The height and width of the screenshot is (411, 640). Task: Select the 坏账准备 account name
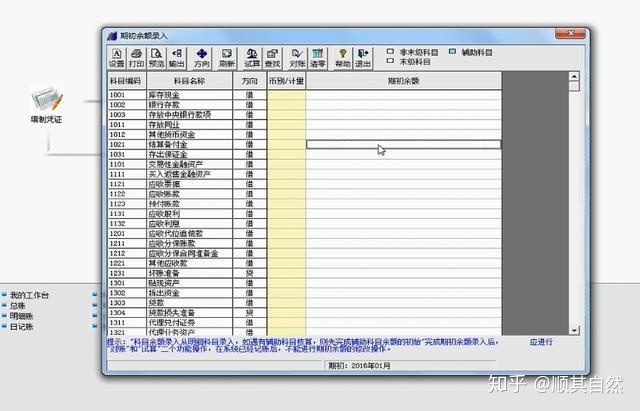click(x=164, y=273)
